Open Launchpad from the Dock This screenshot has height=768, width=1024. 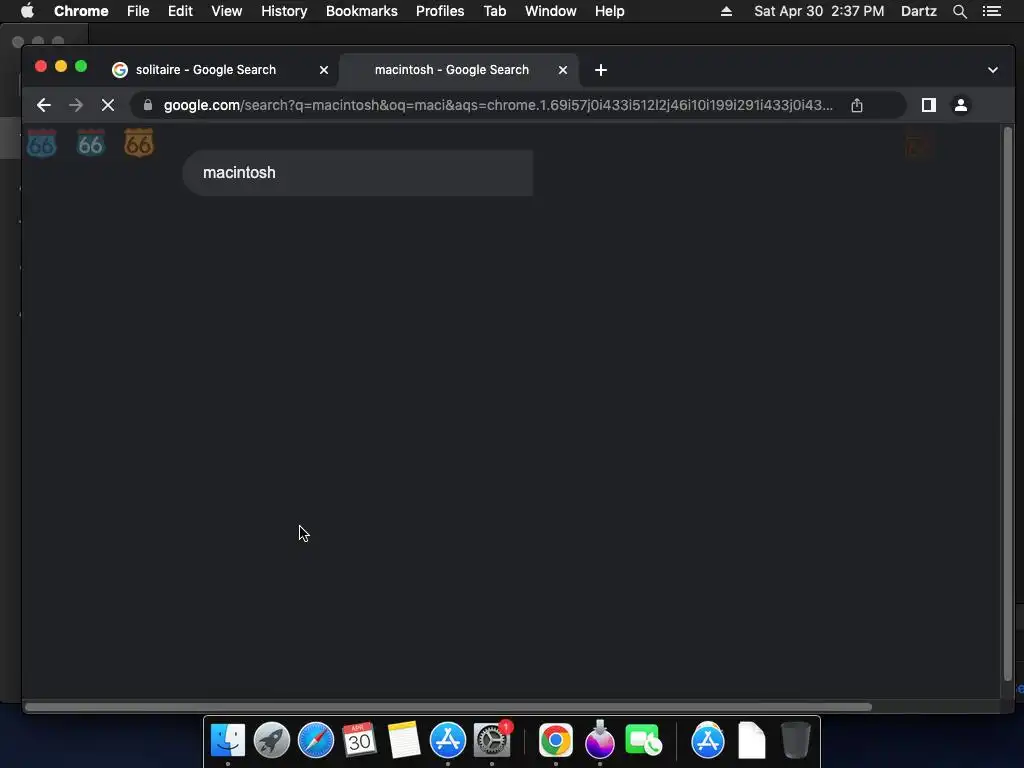coord(272,740)
